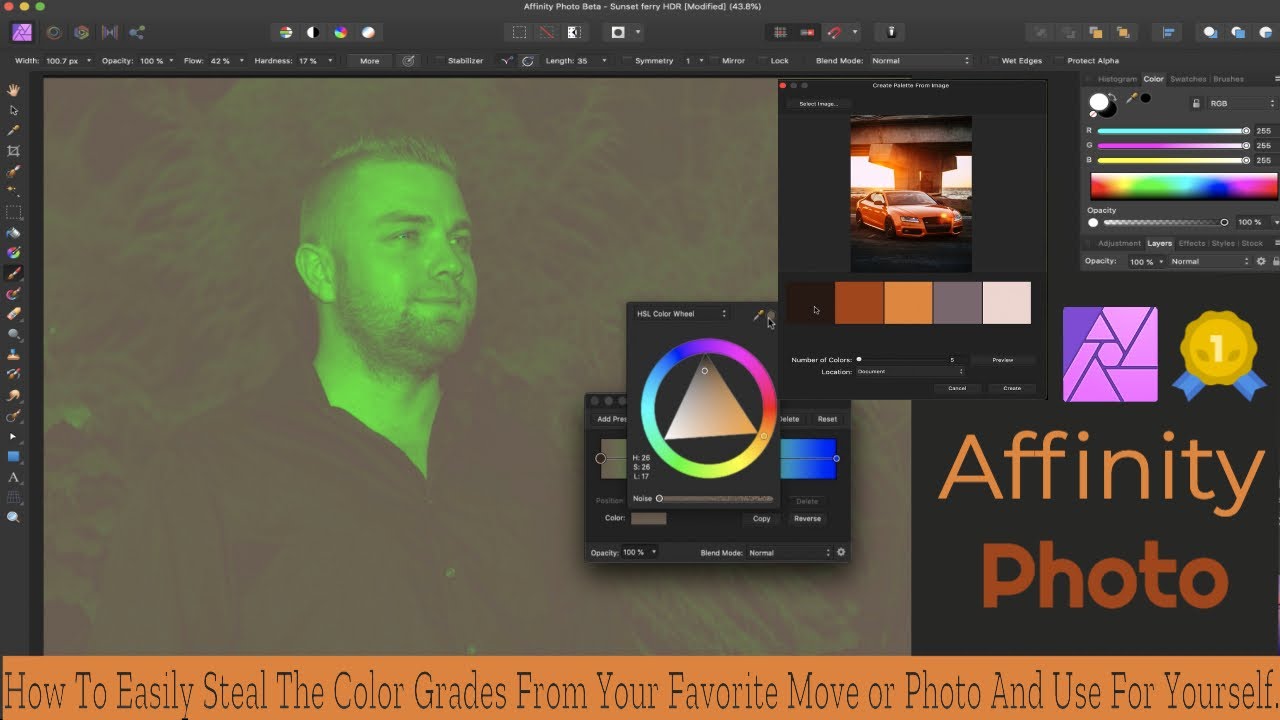
Task: Open gear settings in the gradient dialog
Action: point(841,552)
